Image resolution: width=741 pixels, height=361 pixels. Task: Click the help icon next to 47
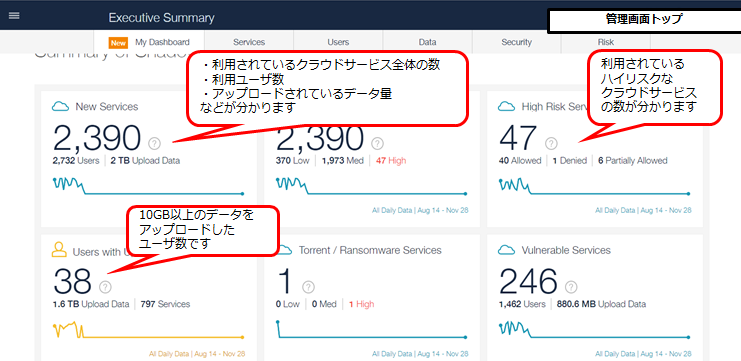(x=551, y=143)
